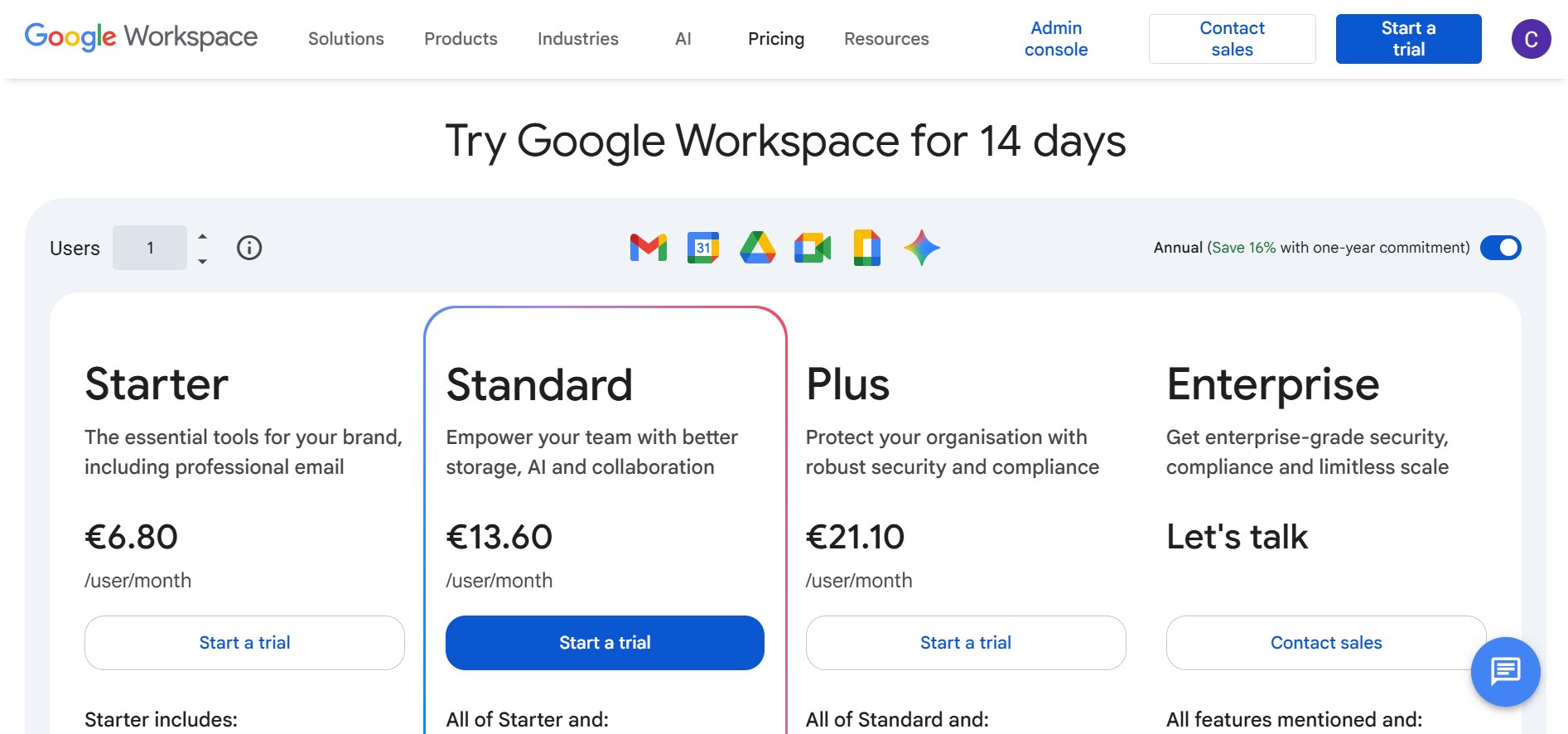Click the Google Drive icon
Image resolution: width=1568 pixels, height=734 pixels.
pyautogui.click(x=758, y=248)
